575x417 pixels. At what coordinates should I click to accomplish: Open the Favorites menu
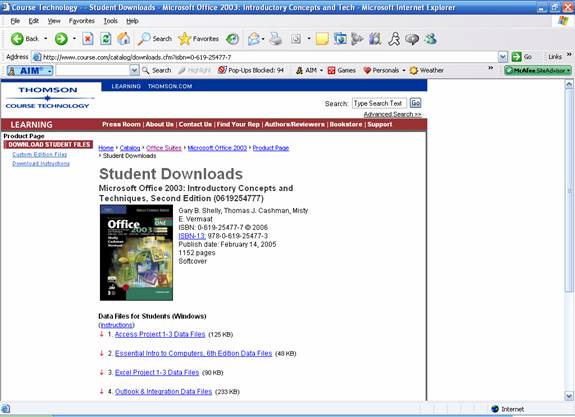(81, 21)
